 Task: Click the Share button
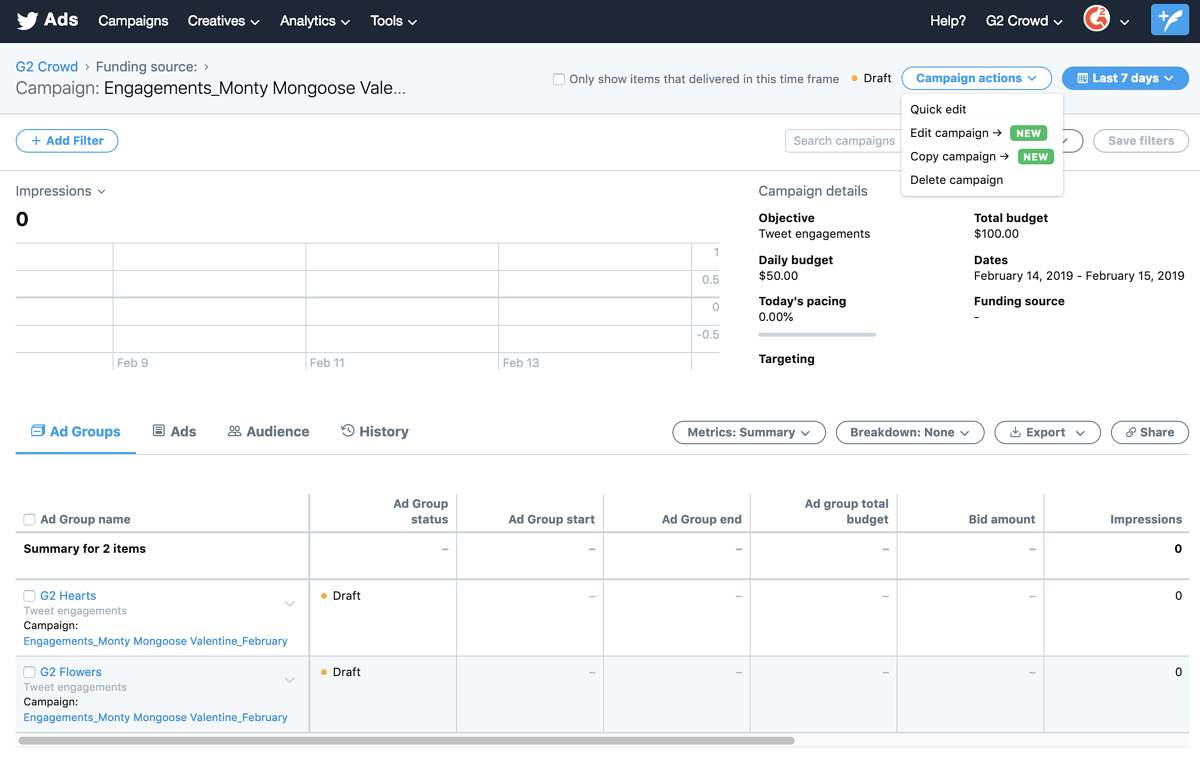tap(1150, 432)
